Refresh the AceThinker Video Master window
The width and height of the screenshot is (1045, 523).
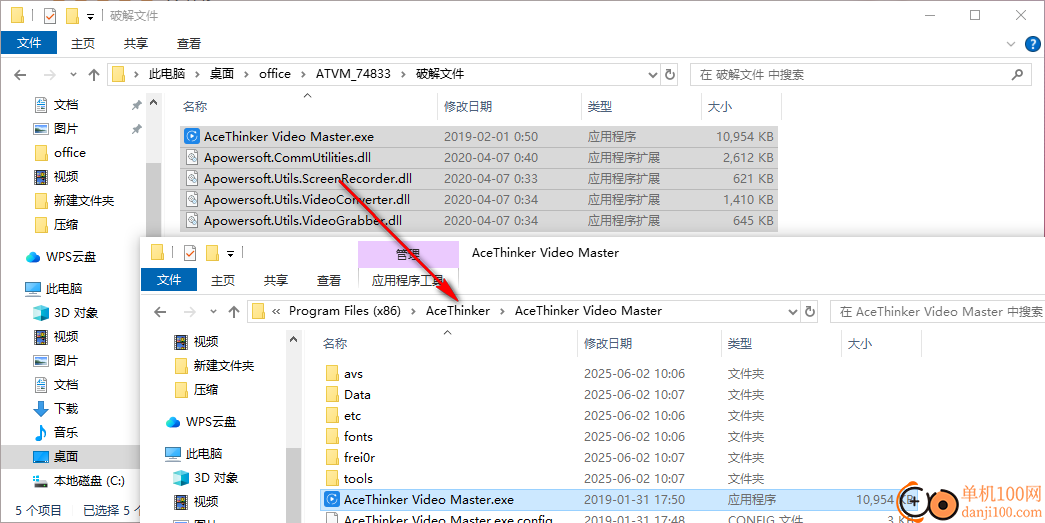pos(810,311)
